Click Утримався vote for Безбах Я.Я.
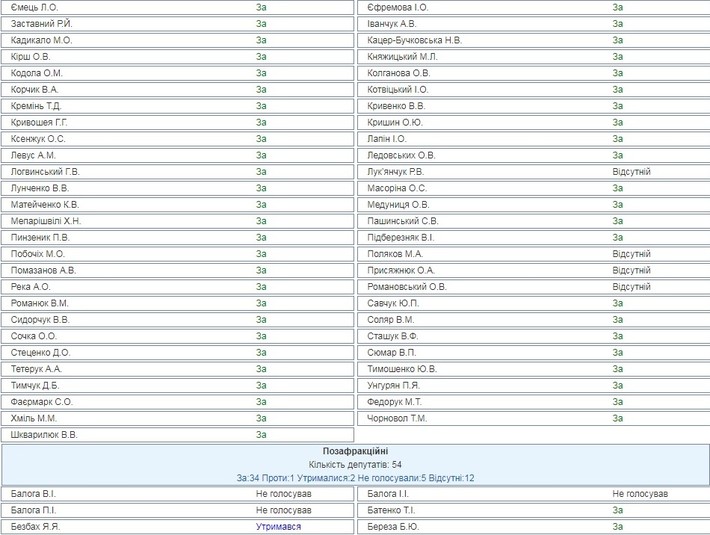 coord(278,526)
